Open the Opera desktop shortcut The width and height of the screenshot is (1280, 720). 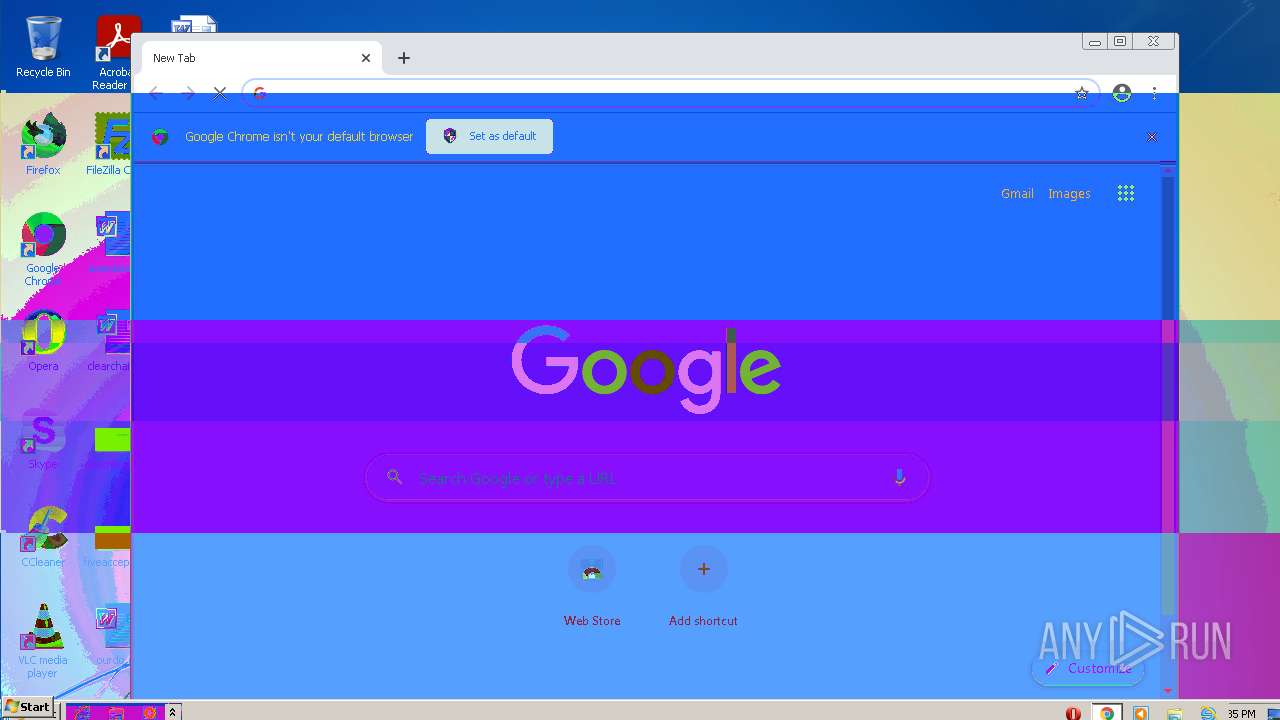43,341
